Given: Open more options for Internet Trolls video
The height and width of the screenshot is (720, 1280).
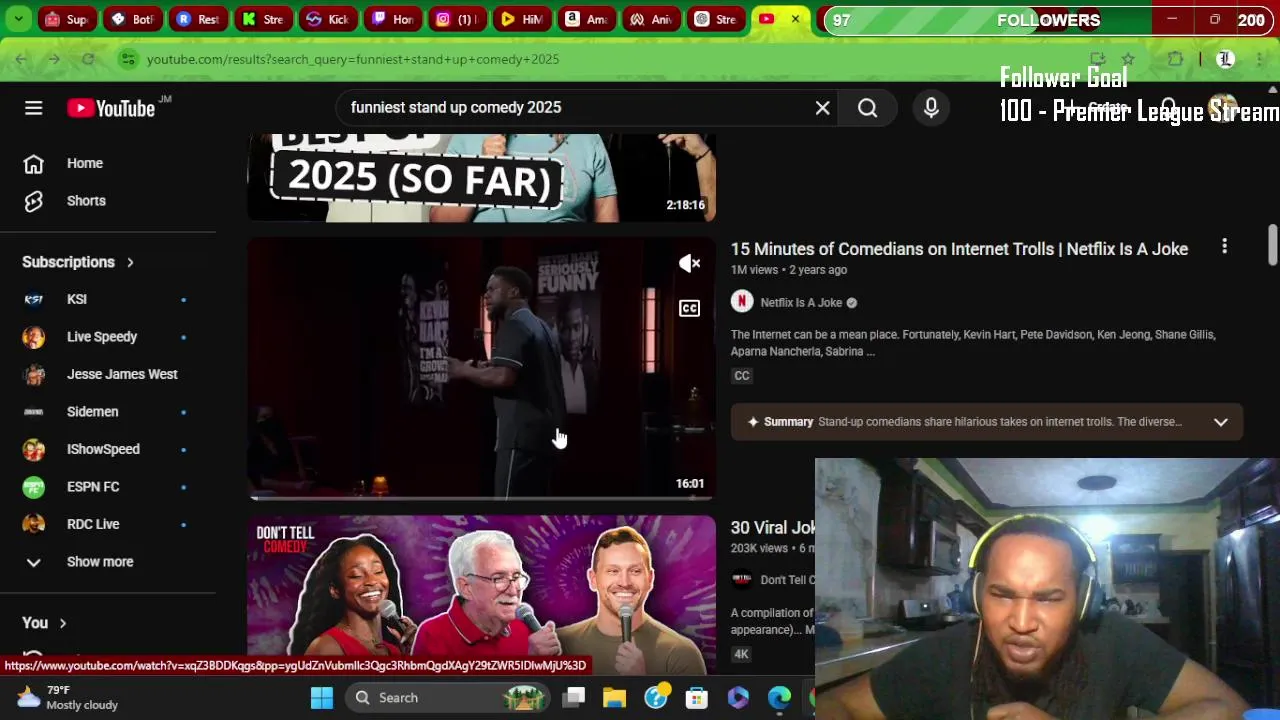Looking at the screenshot, I should coord(1224,247).
